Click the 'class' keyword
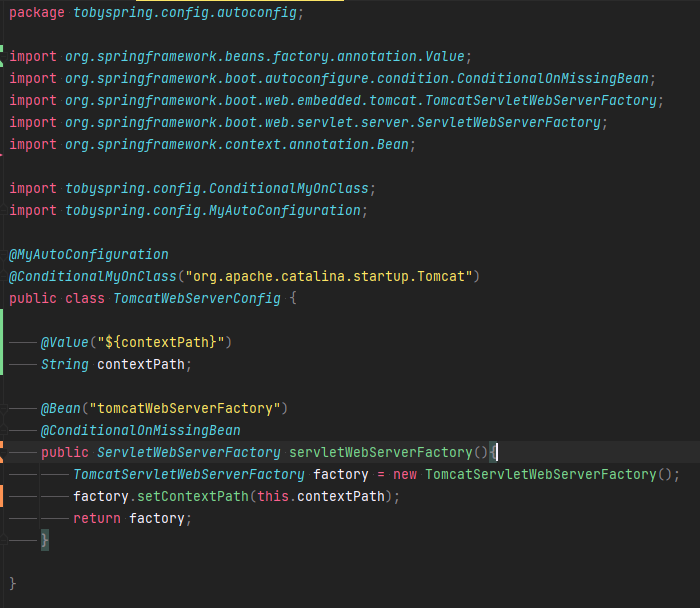The height and width of the screenshot is (608, 700). (x=85, y=298)
